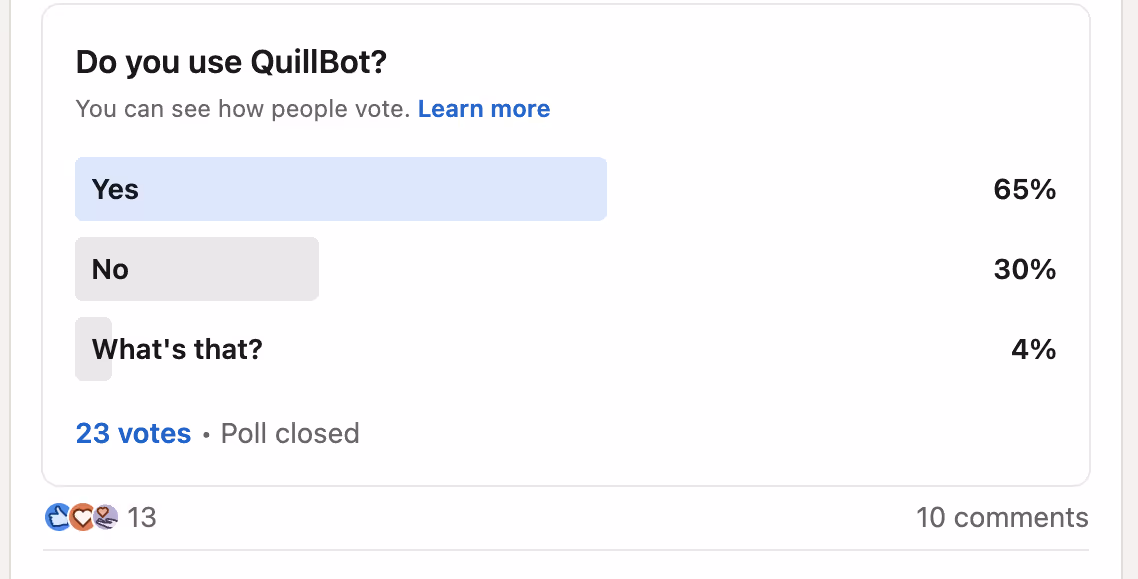Open the Learn more link
This screenshot has width=1138, height=579.
point(484,108)
